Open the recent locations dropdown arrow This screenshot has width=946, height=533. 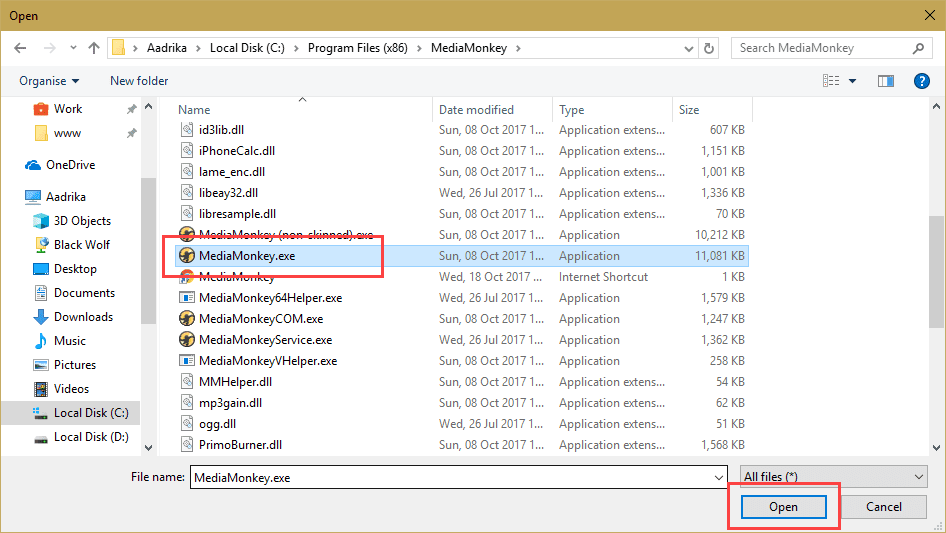click(x=73, y=48)
